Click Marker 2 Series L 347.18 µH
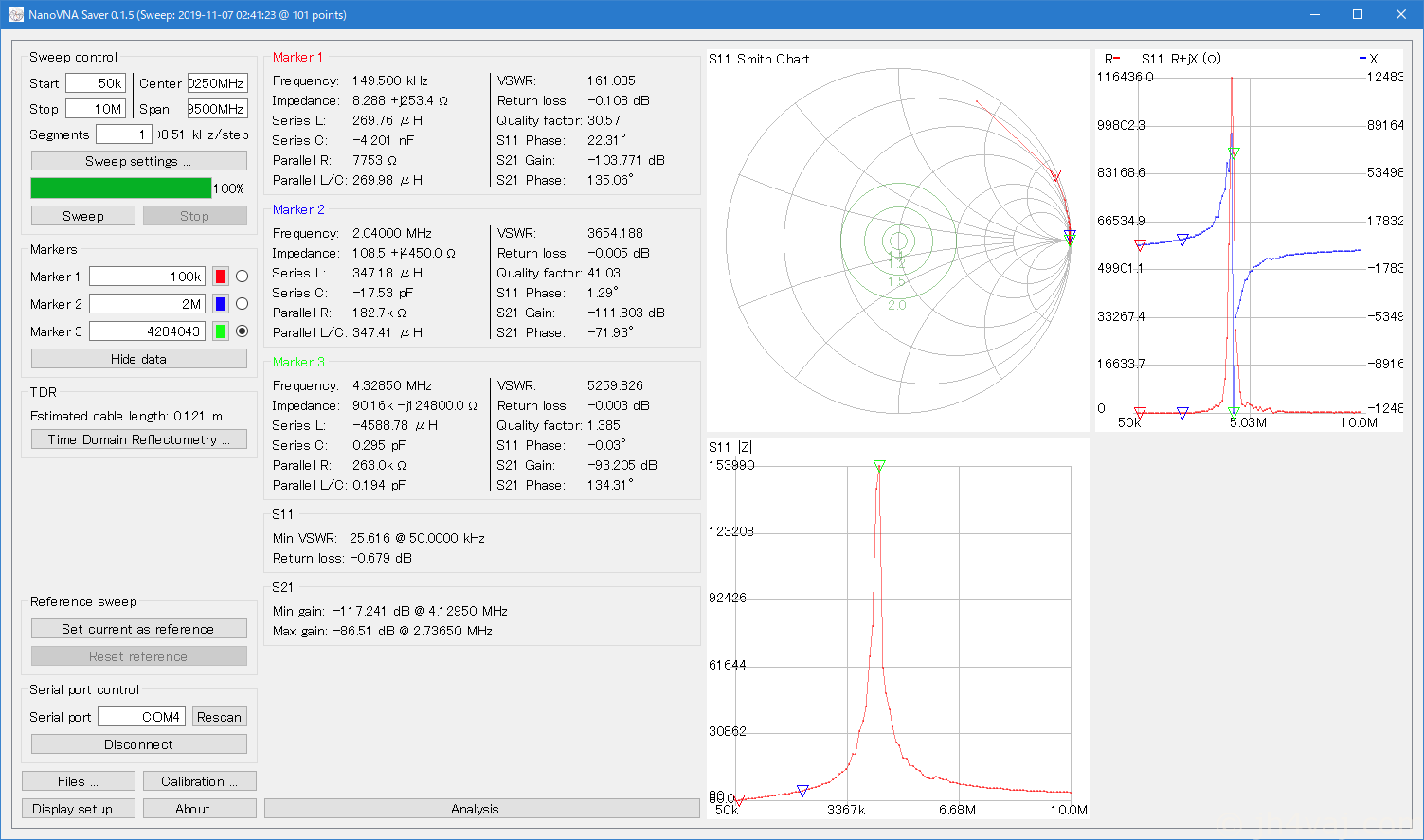The height and width of the screenshot is (840, 1424). click(x=388, y=273)
